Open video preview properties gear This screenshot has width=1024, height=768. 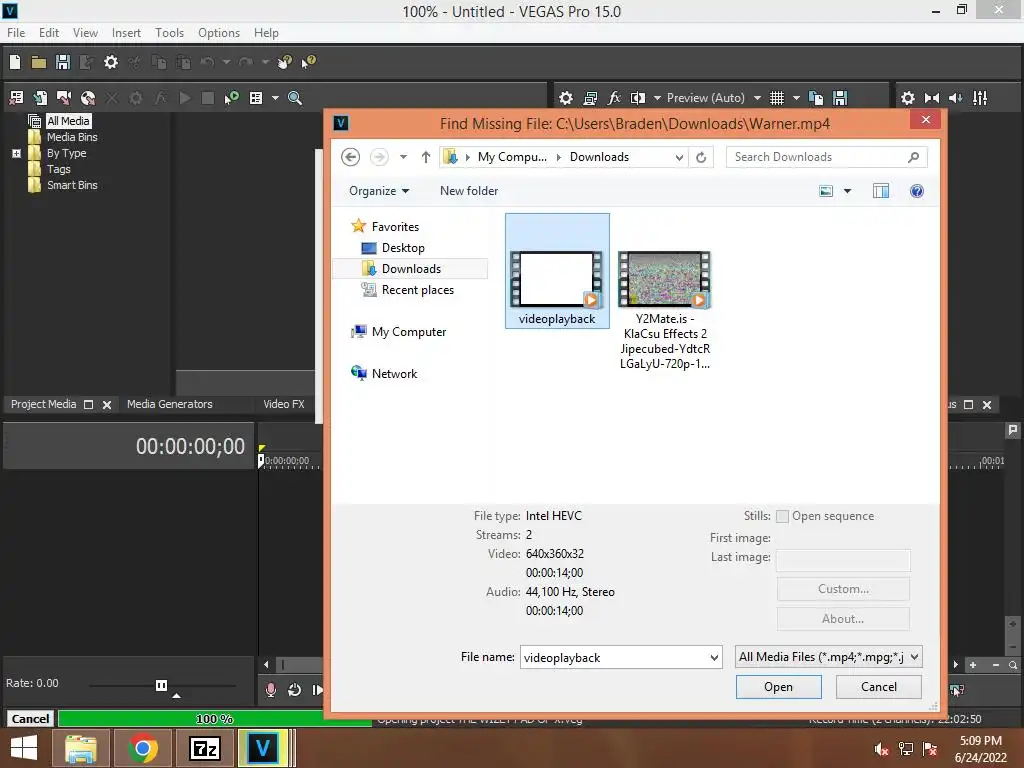[x=566, y=98]
